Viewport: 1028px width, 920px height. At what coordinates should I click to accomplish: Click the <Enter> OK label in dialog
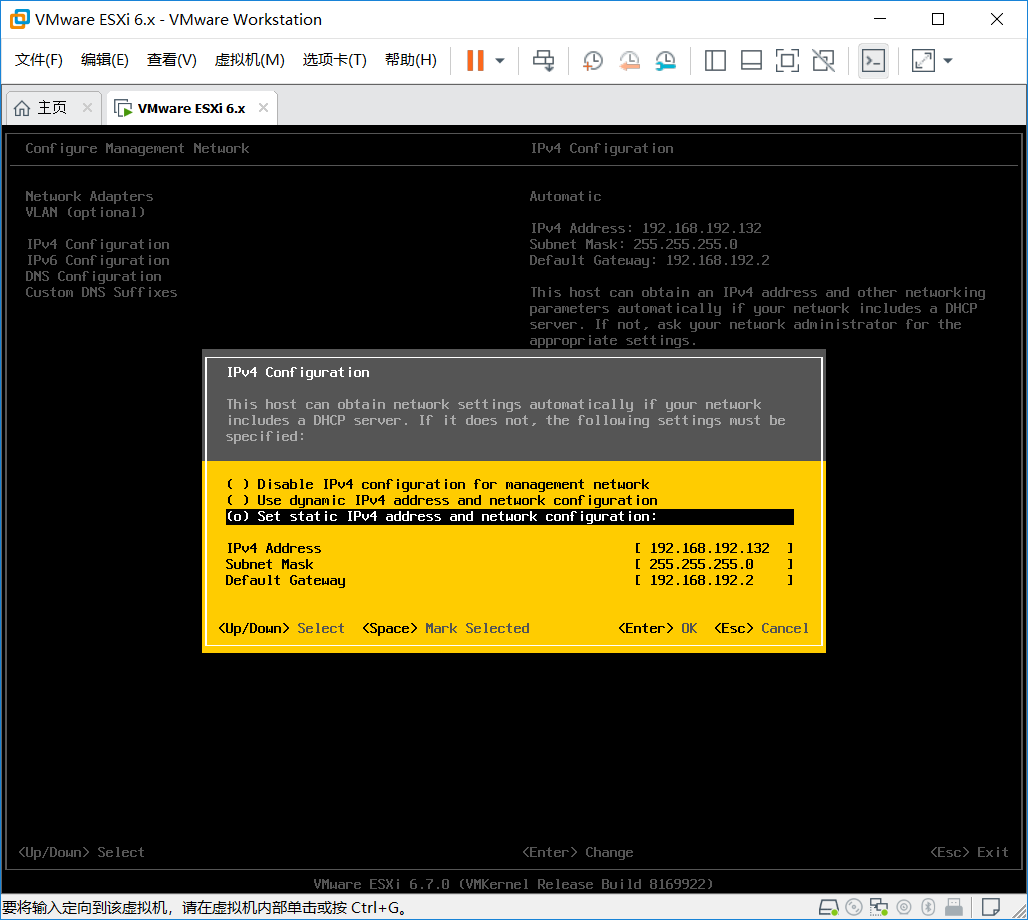tap(658, 628)
